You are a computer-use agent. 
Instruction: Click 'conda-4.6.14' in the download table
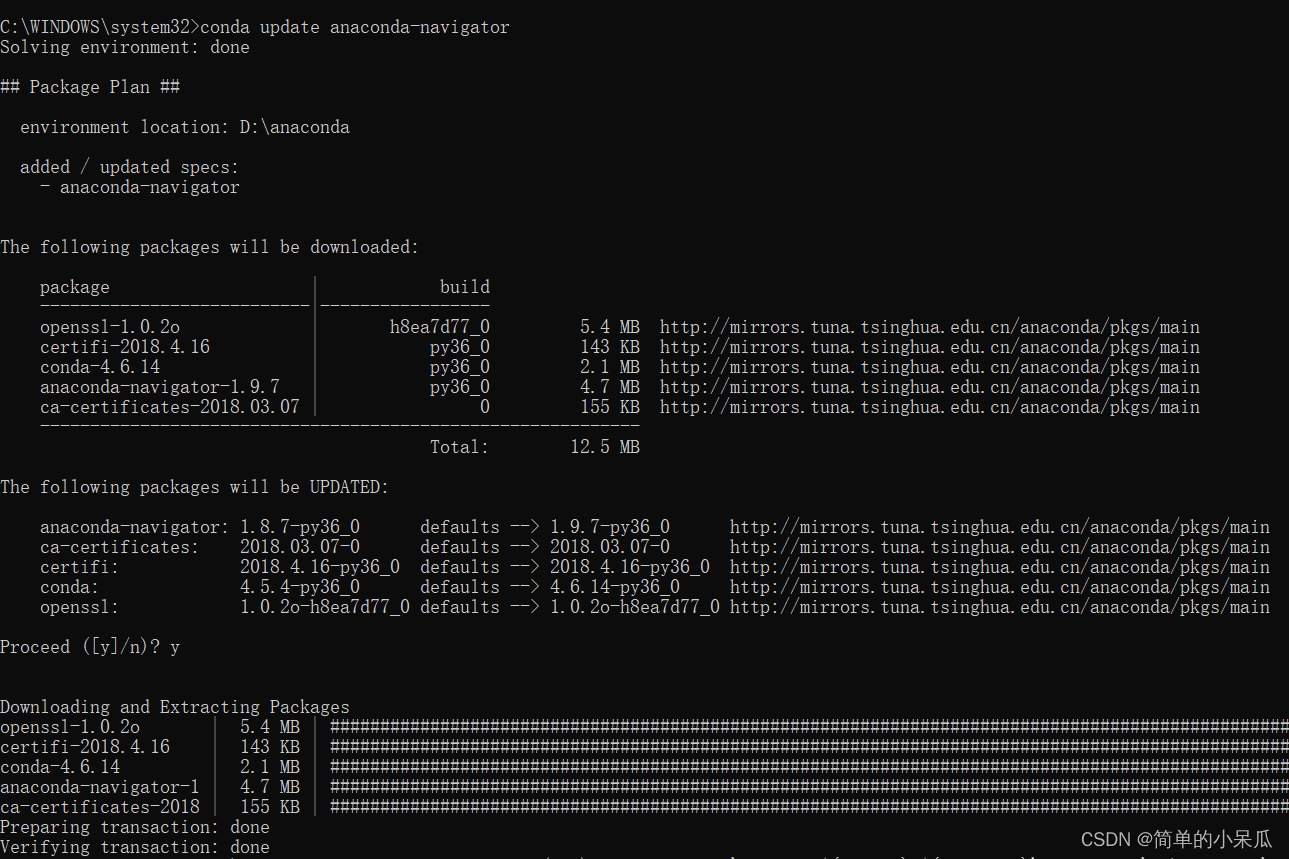(x=100, y=367)
